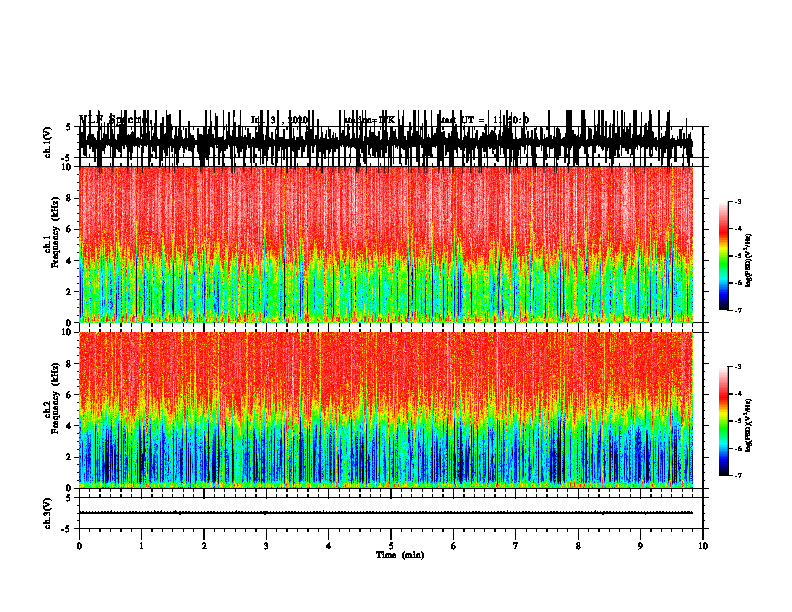Click the log(PSD) label beside ch.1 color bar

click(x=749, y=261)
